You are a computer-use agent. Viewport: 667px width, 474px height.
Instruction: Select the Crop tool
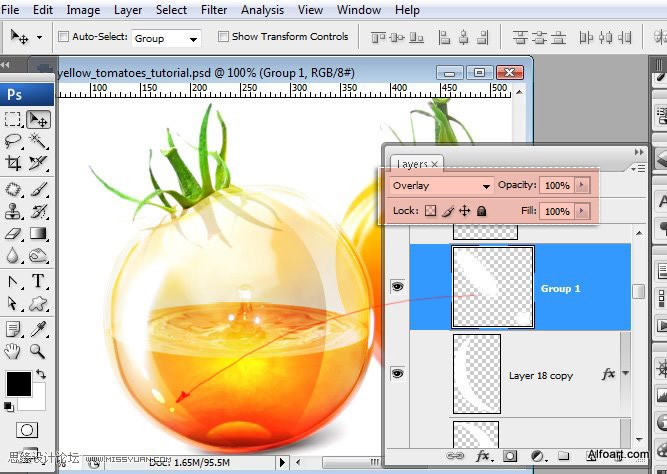click(13, 163)
